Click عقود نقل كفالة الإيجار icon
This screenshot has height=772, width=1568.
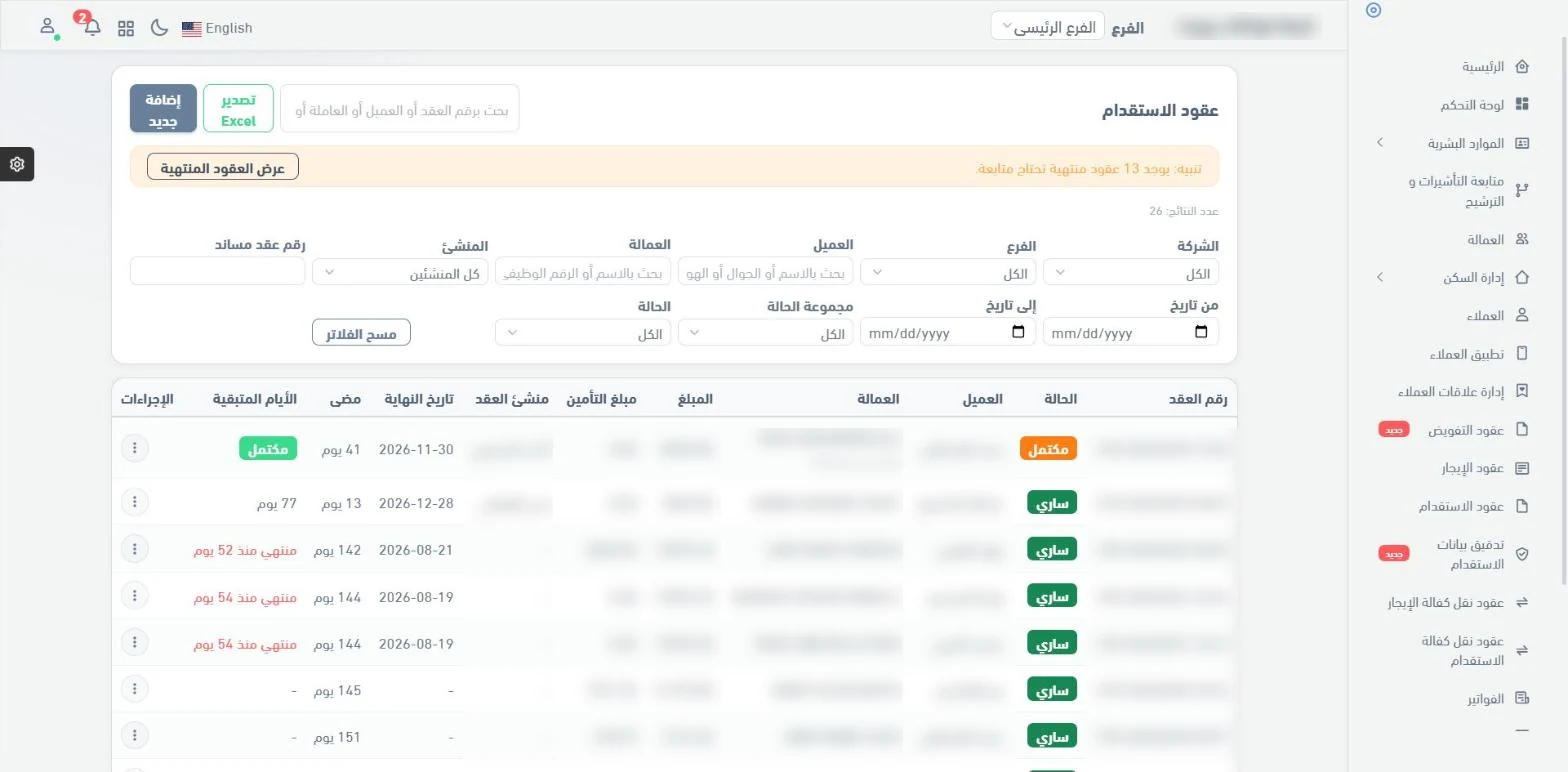coord(1522,602)
